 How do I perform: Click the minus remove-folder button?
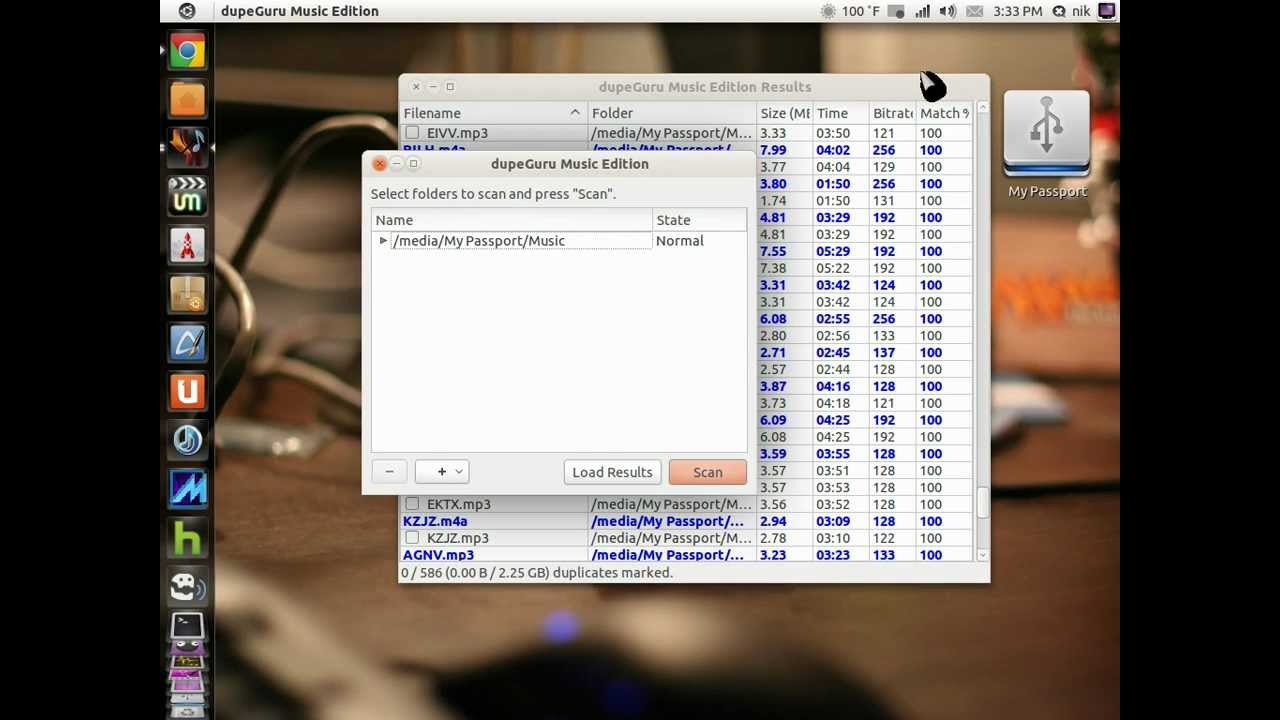tap(389, 472)
